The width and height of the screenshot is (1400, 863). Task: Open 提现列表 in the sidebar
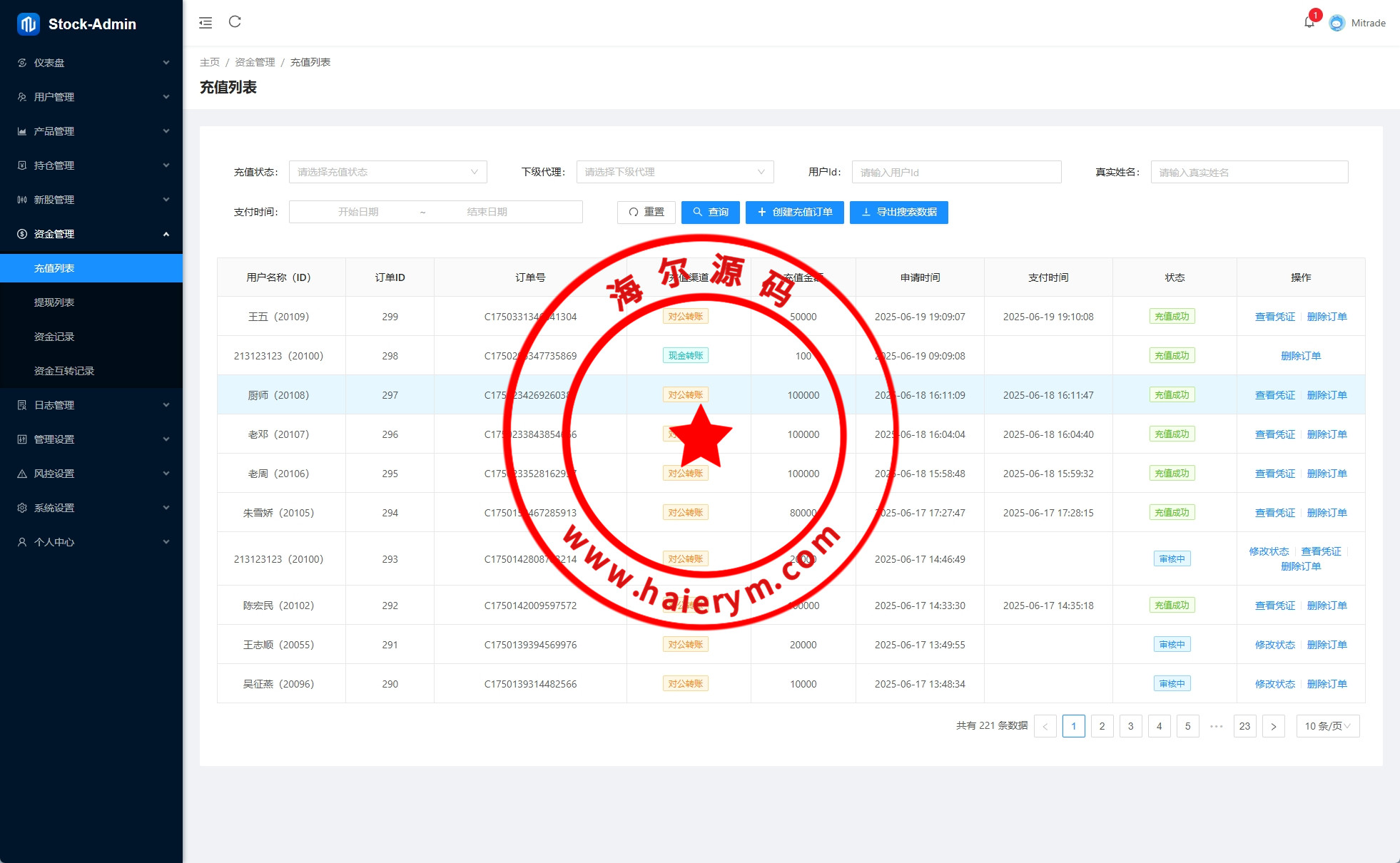(54, 302)
